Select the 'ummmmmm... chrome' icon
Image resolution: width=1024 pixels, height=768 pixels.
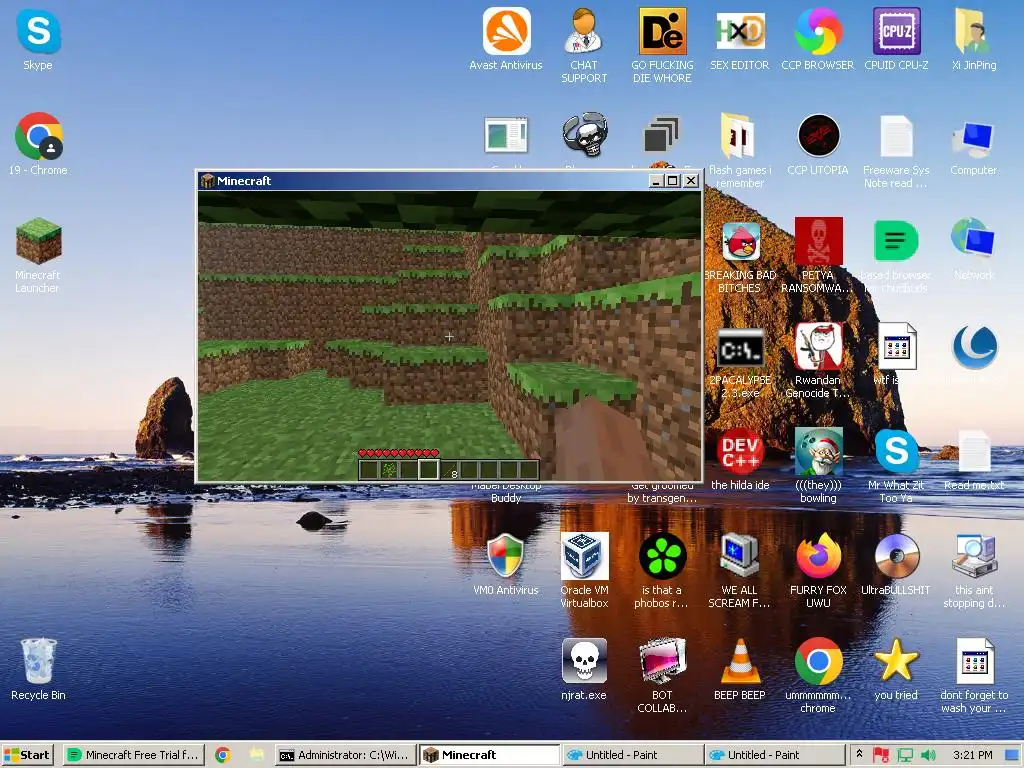[x=818, y=661]
